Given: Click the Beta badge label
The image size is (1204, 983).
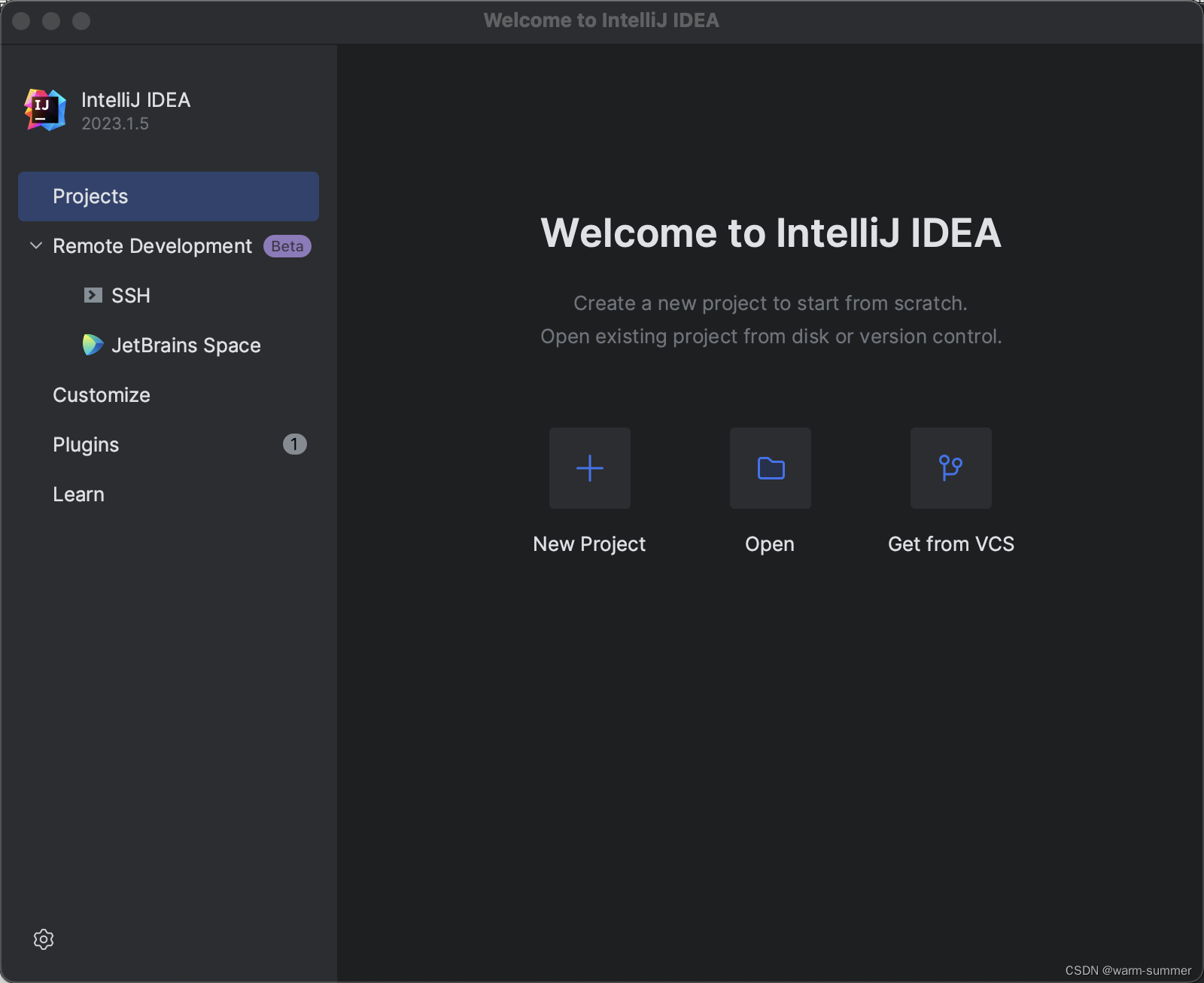Looking at the screenshot, I should coord(287,246).
